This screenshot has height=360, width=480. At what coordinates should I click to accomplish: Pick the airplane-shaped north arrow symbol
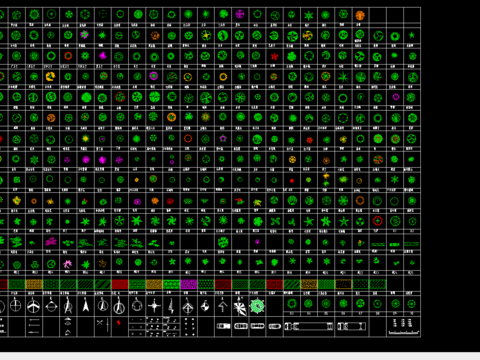34,306
